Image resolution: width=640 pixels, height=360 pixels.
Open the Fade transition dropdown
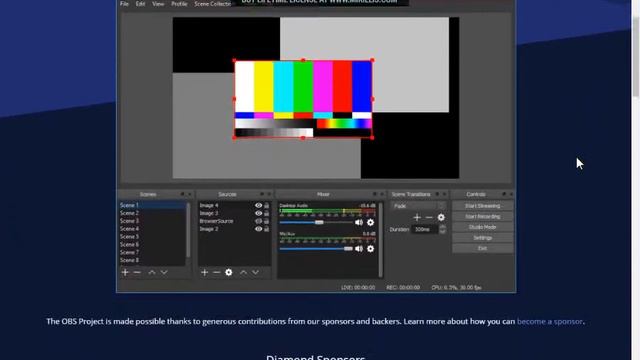pyautogui.click(x=419, y=206)
